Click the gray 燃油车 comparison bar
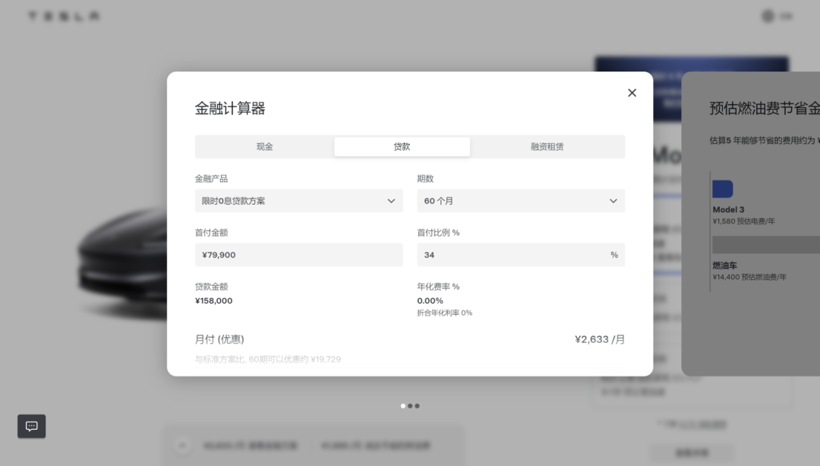820x466 pixels. [766, 245]
